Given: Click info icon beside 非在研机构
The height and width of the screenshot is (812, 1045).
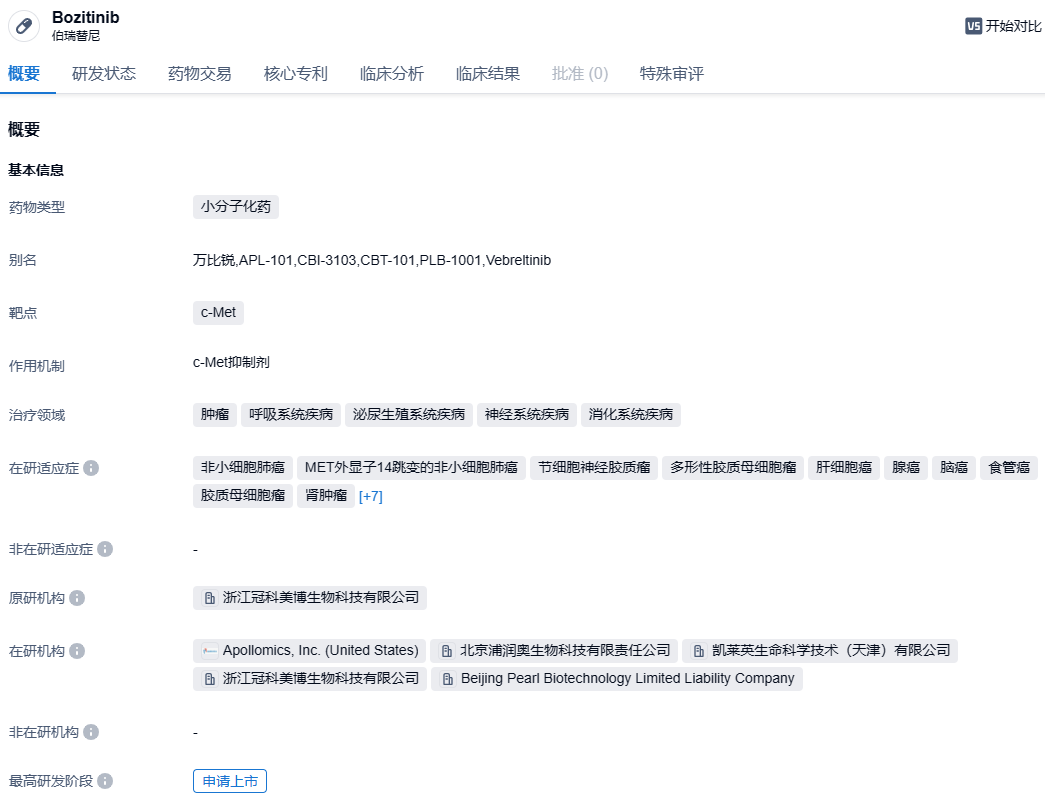Looking at the screenshot, I should [91, 732].
